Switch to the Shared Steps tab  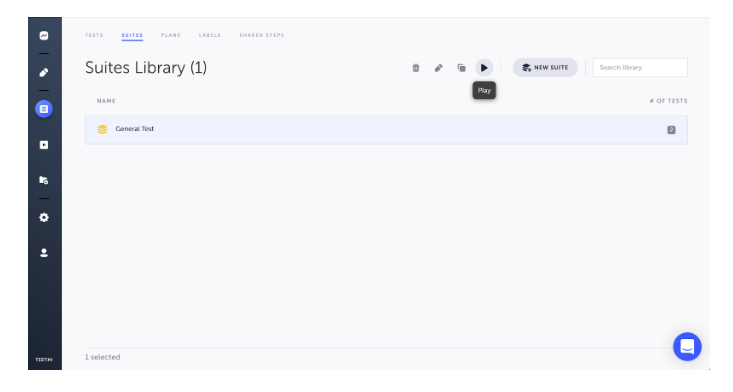point(262,35)
